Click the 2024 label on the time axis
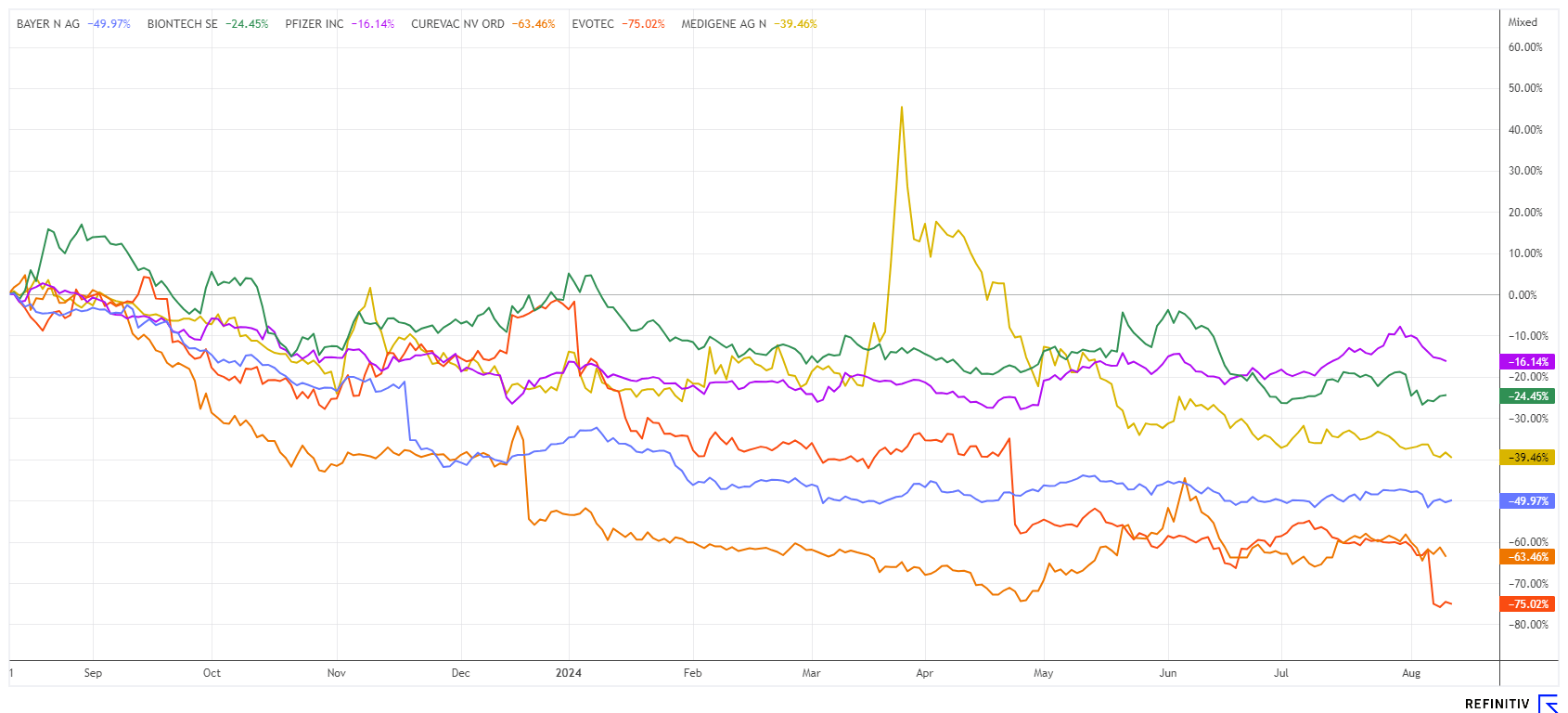Image resolution: width=1568 pixels, height=713 pixels. point(569,673)
